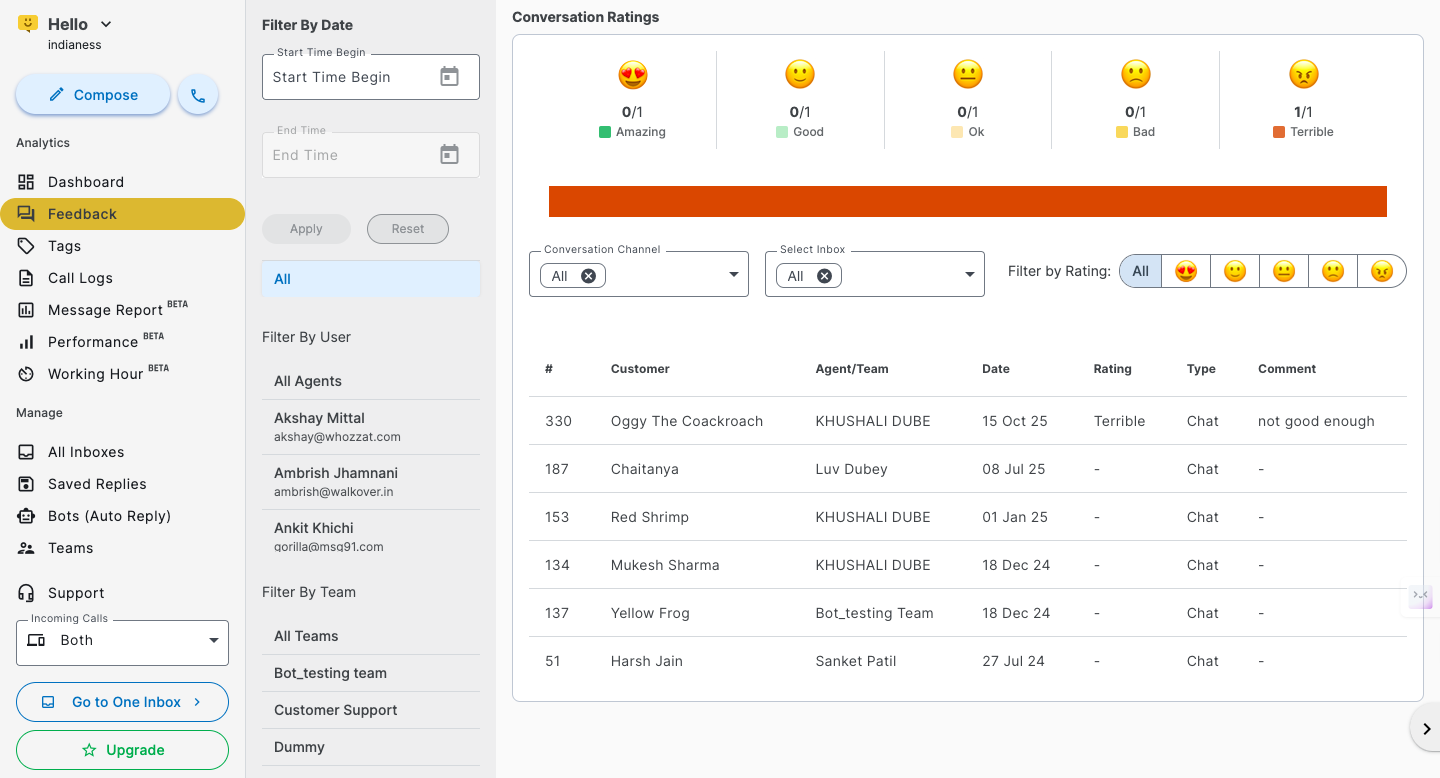Click the Performance bar chart icon

[26, 342]
